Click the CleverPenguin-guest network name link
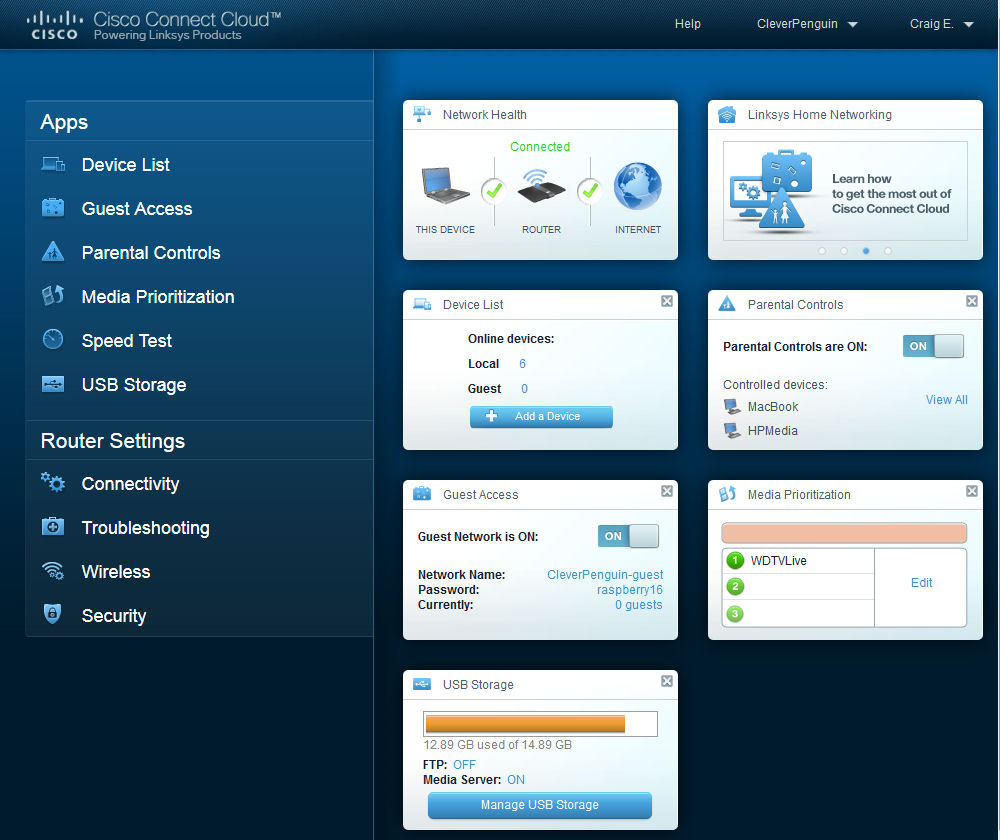1000x840 pixels. pos(605,575)
